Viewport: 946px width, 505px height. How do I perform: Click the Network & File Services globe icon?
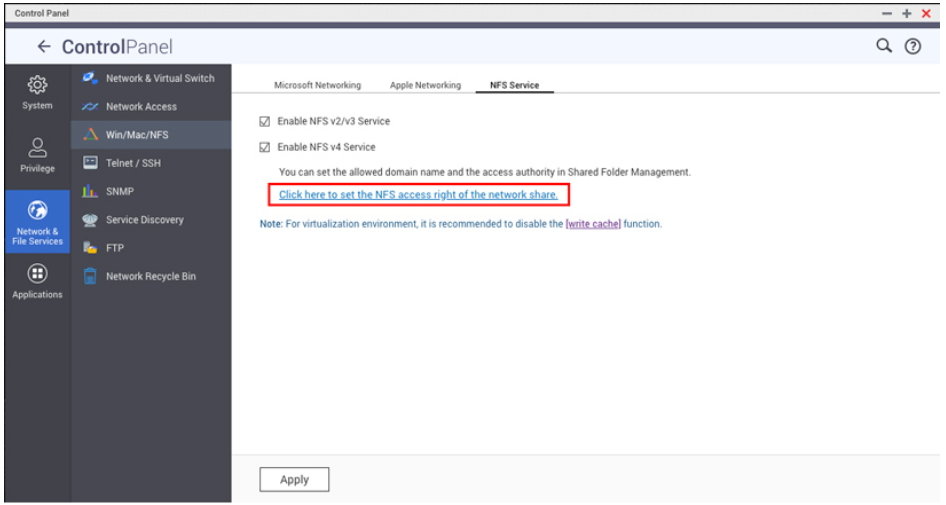click(x=37, y=211)
